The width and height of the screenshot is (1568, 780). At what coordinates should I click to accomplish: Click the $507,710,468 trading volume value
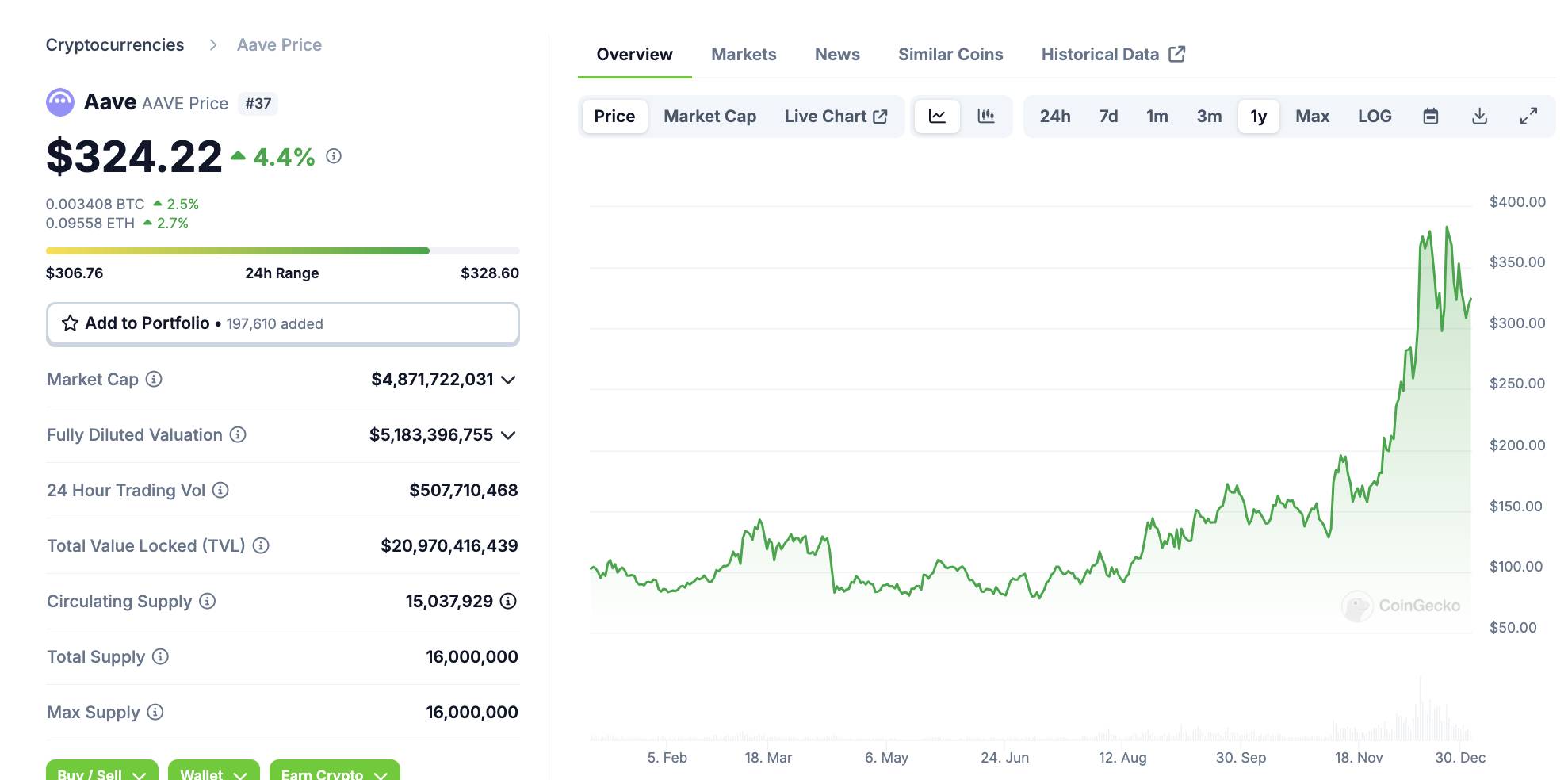[x=464, y=491]
